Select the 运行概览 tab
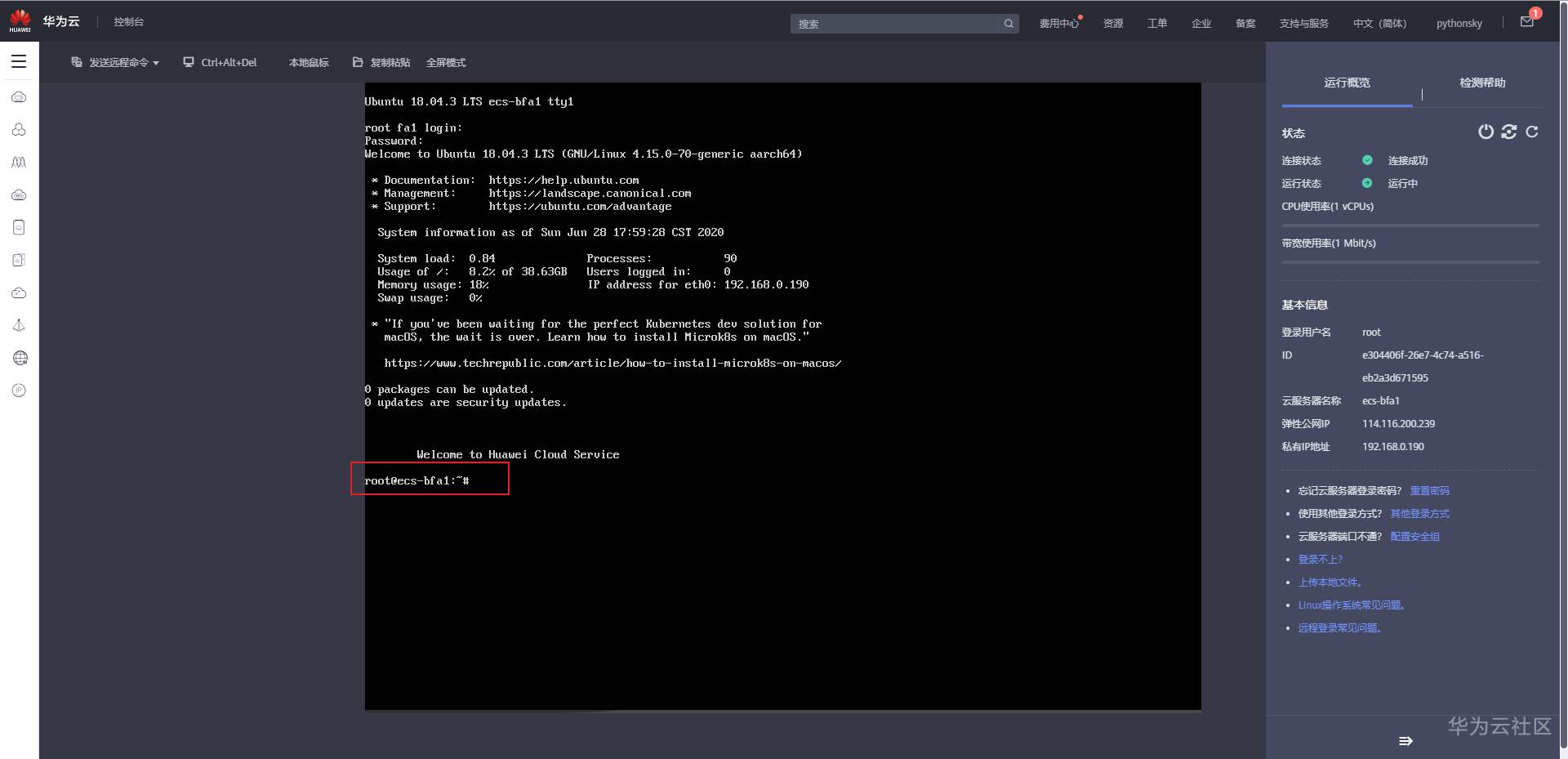The width and height of the screenshot is (1568, 759). [x=1347, y=83]
